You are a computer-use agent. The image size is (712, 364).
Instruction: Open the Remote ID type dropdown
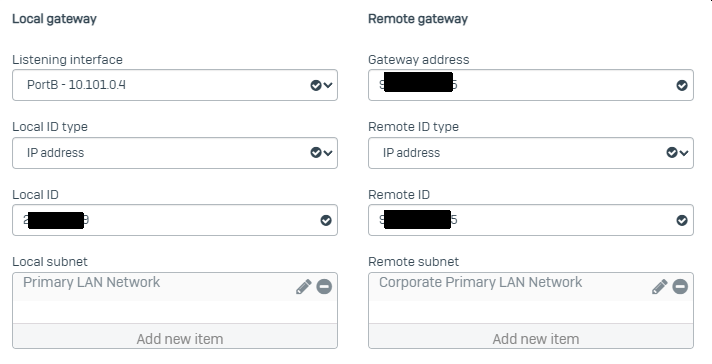tap(531, 153)
